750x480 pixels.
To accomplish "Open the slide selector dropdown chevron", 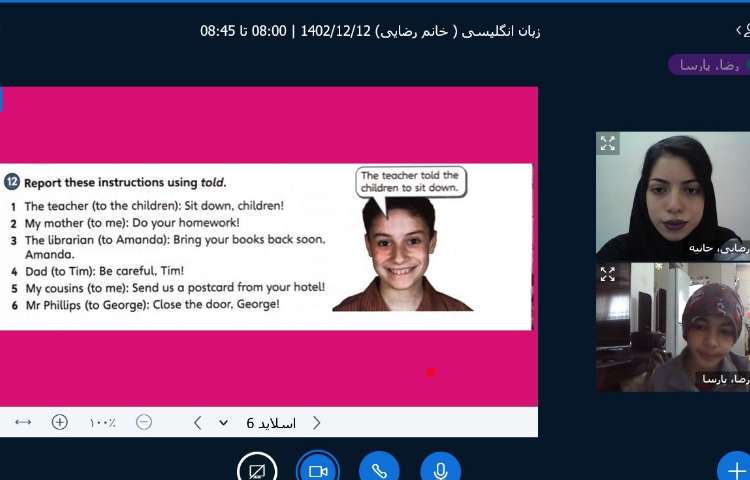I will point(223,423).
